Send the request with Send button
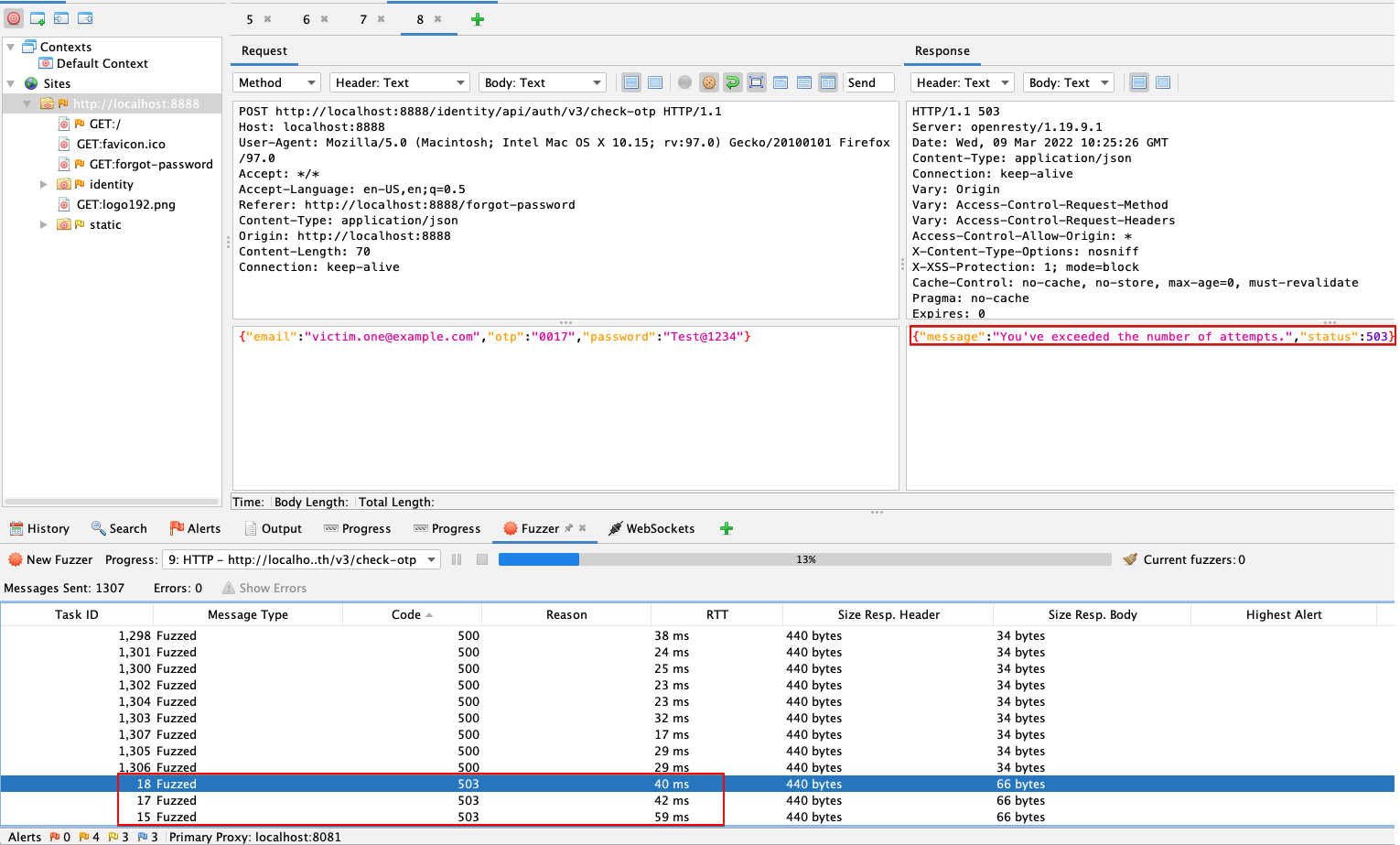The width and height of the screenshot is (1400, 845). (x=868, y=82)
